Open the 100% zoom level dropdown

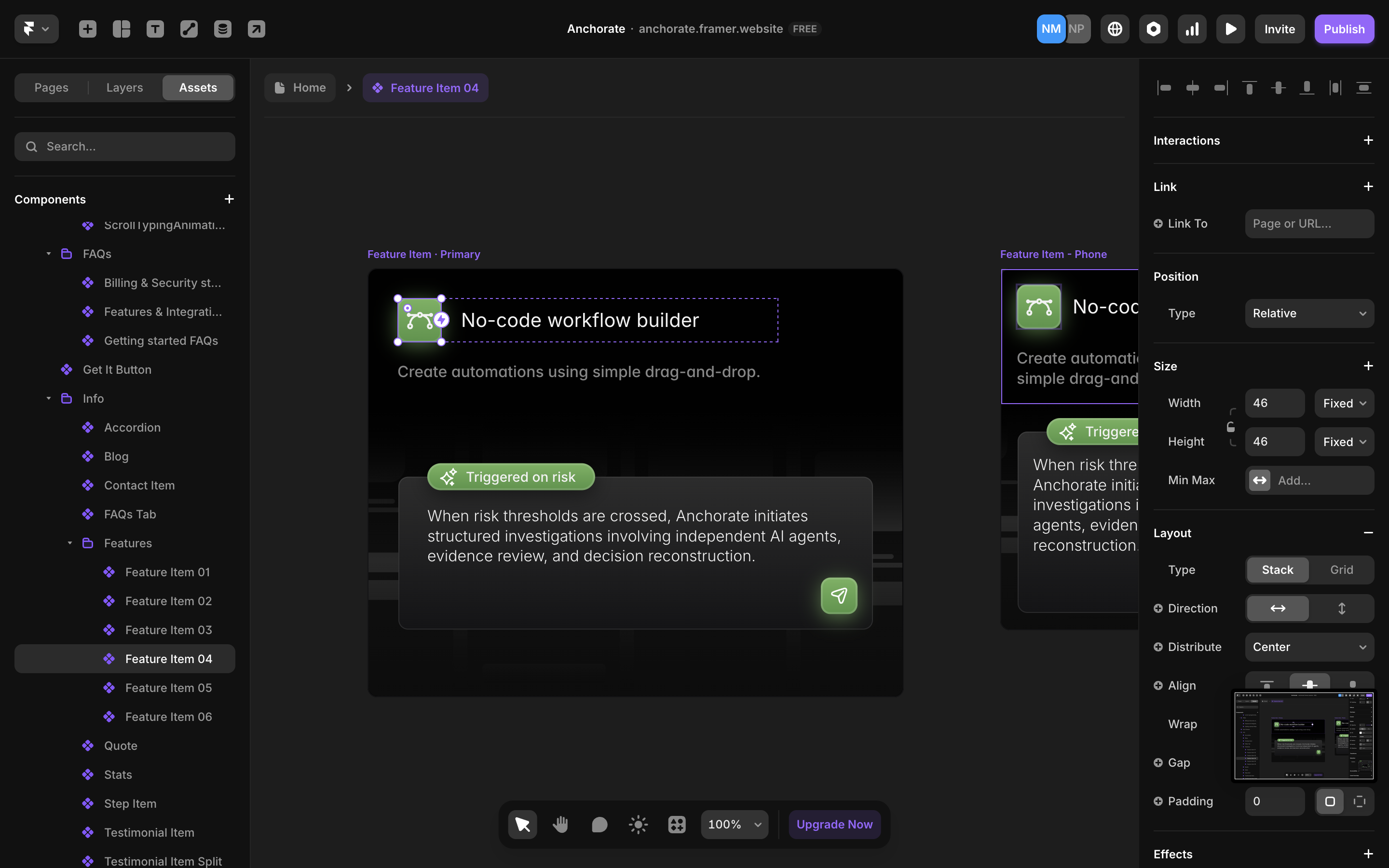(734, 824)
